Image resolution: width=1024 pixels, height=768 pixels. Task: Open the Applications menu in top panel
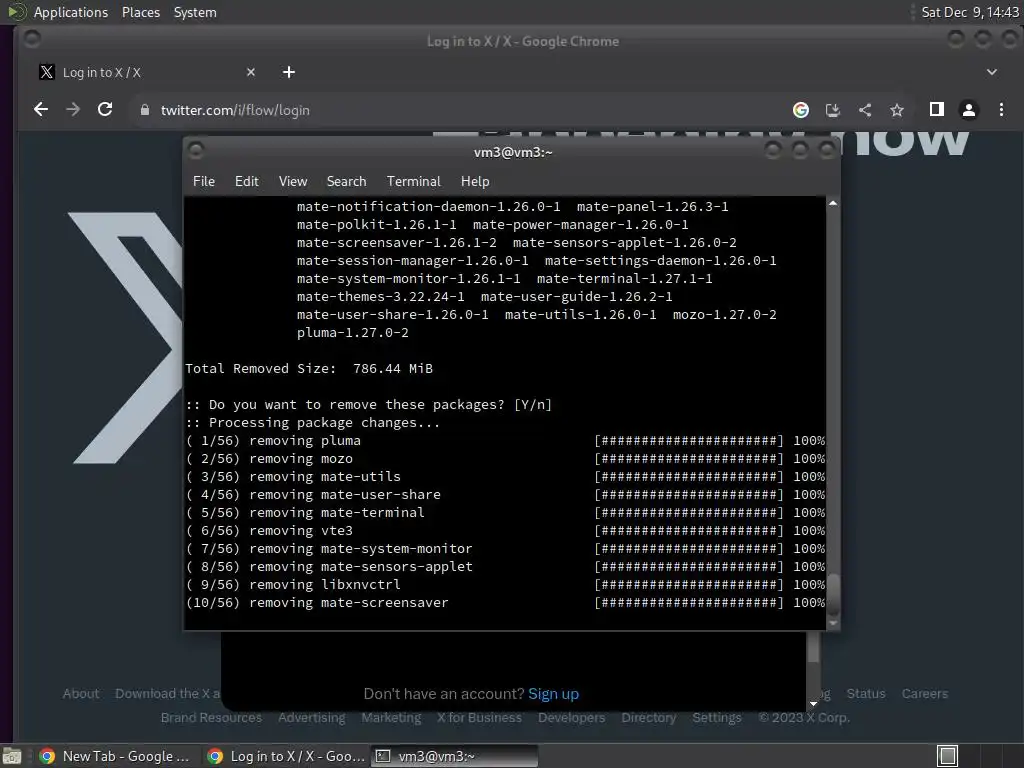point(71,12)
